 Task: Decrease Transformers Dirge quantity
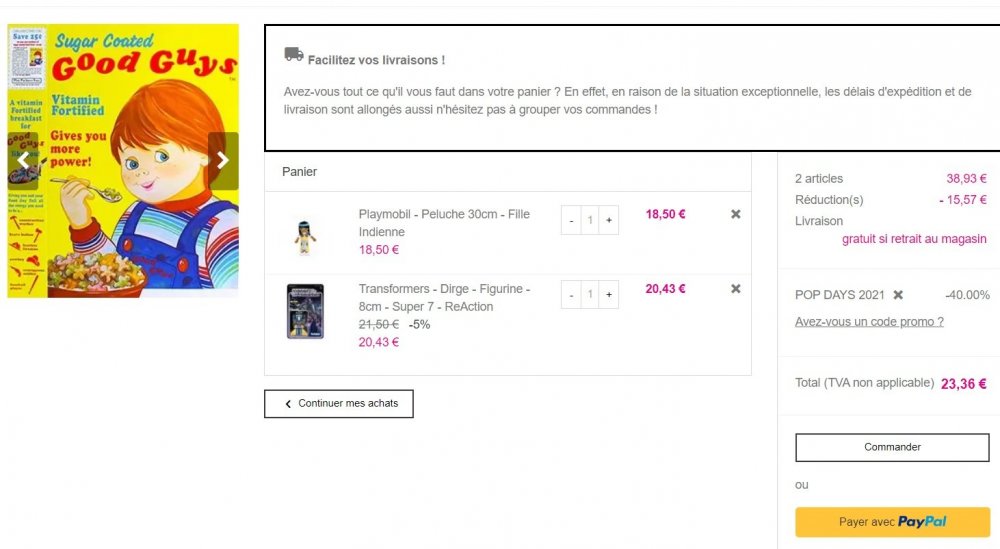tap(571, 295)
